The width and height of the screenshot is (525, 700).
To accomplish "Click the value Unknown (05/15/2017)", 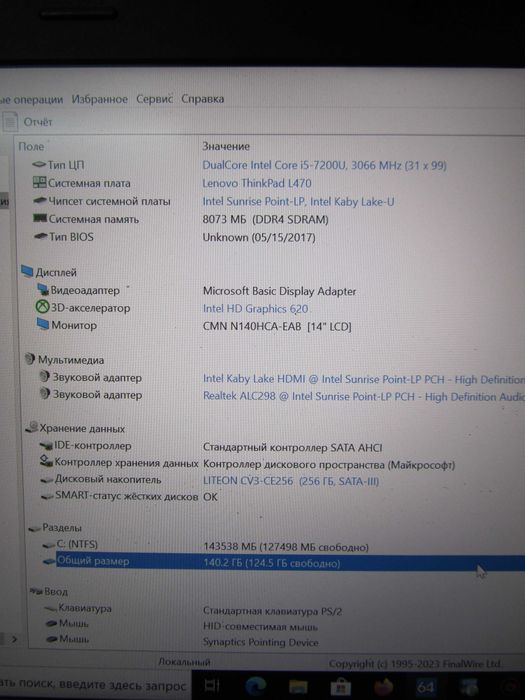I will (259, 238).
